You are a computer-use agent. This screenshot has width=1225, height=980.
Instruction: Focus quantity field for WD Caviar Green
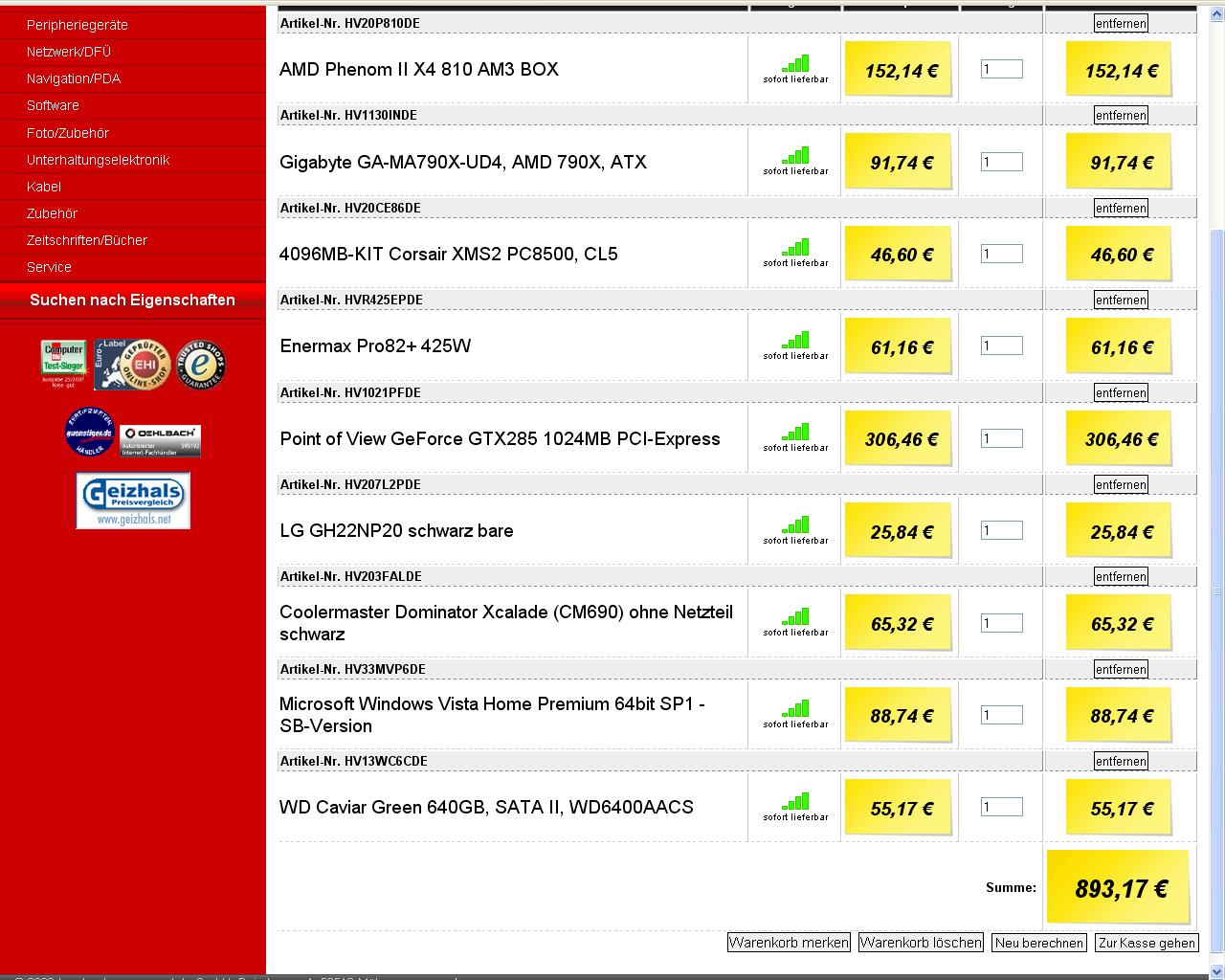pyautogui.click(x=1002, y=807)
